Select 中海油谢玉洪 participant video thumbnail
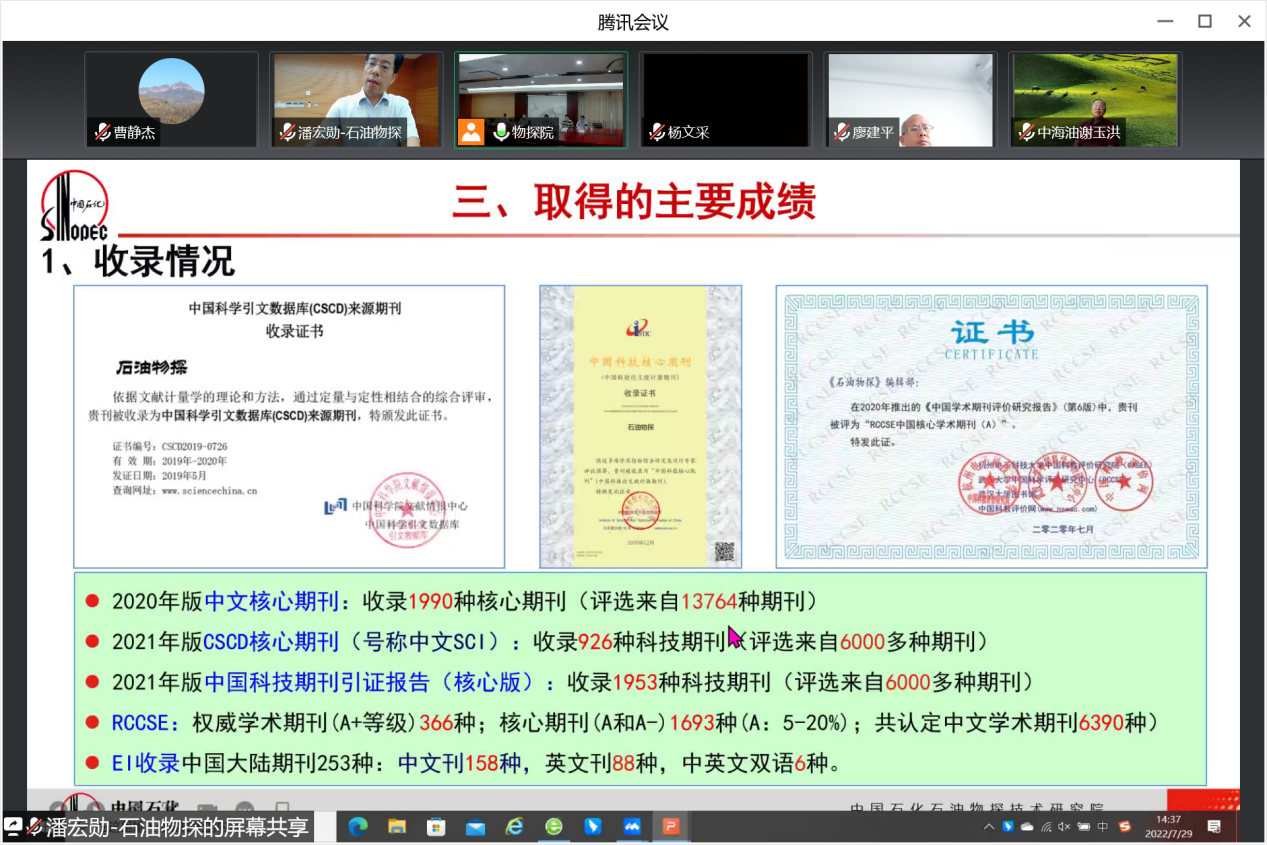1267x845 pixels. pos(1095,100)
